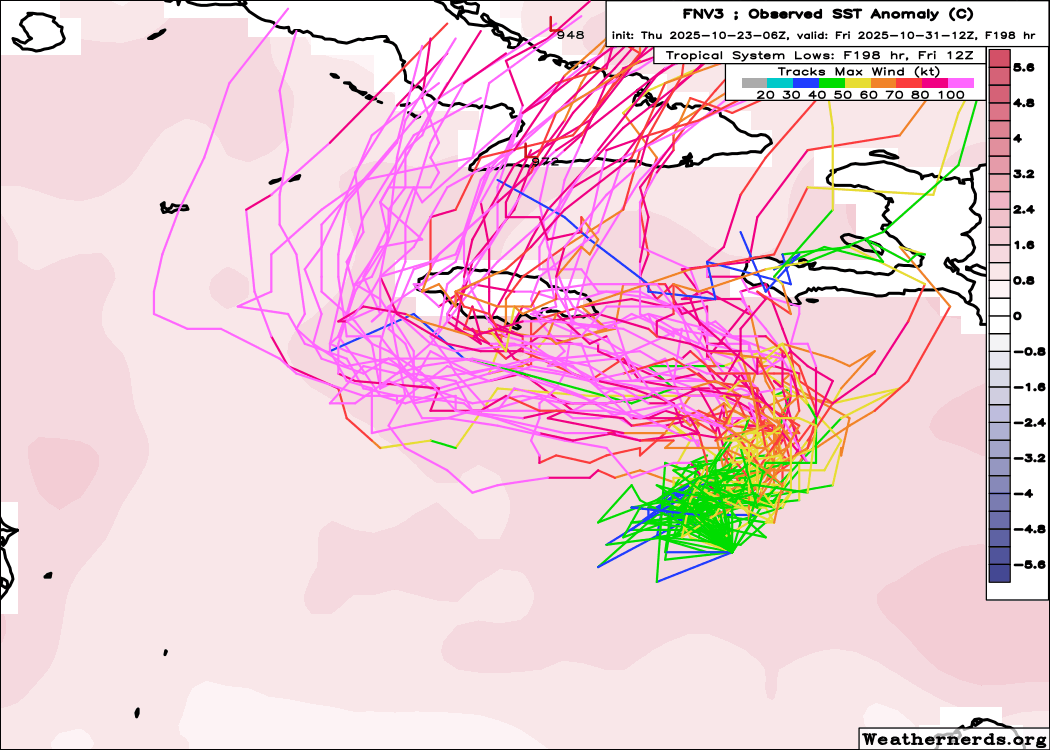Click the yellow wind legend swatch
The width and height of the screenshot is (1050, 750).
pos(858,83)
